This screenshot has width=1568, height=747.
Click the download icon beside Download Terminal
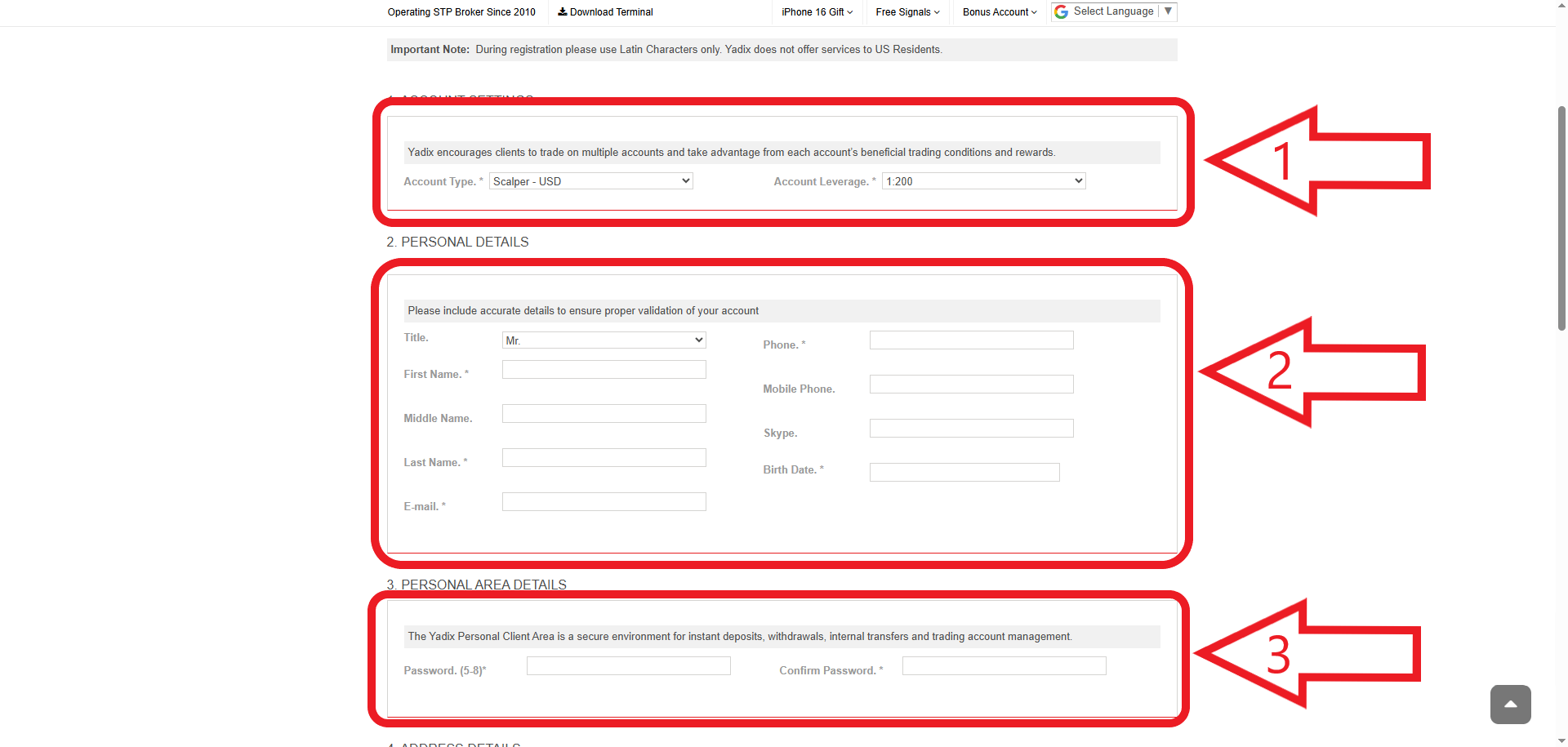coord(563,11)
